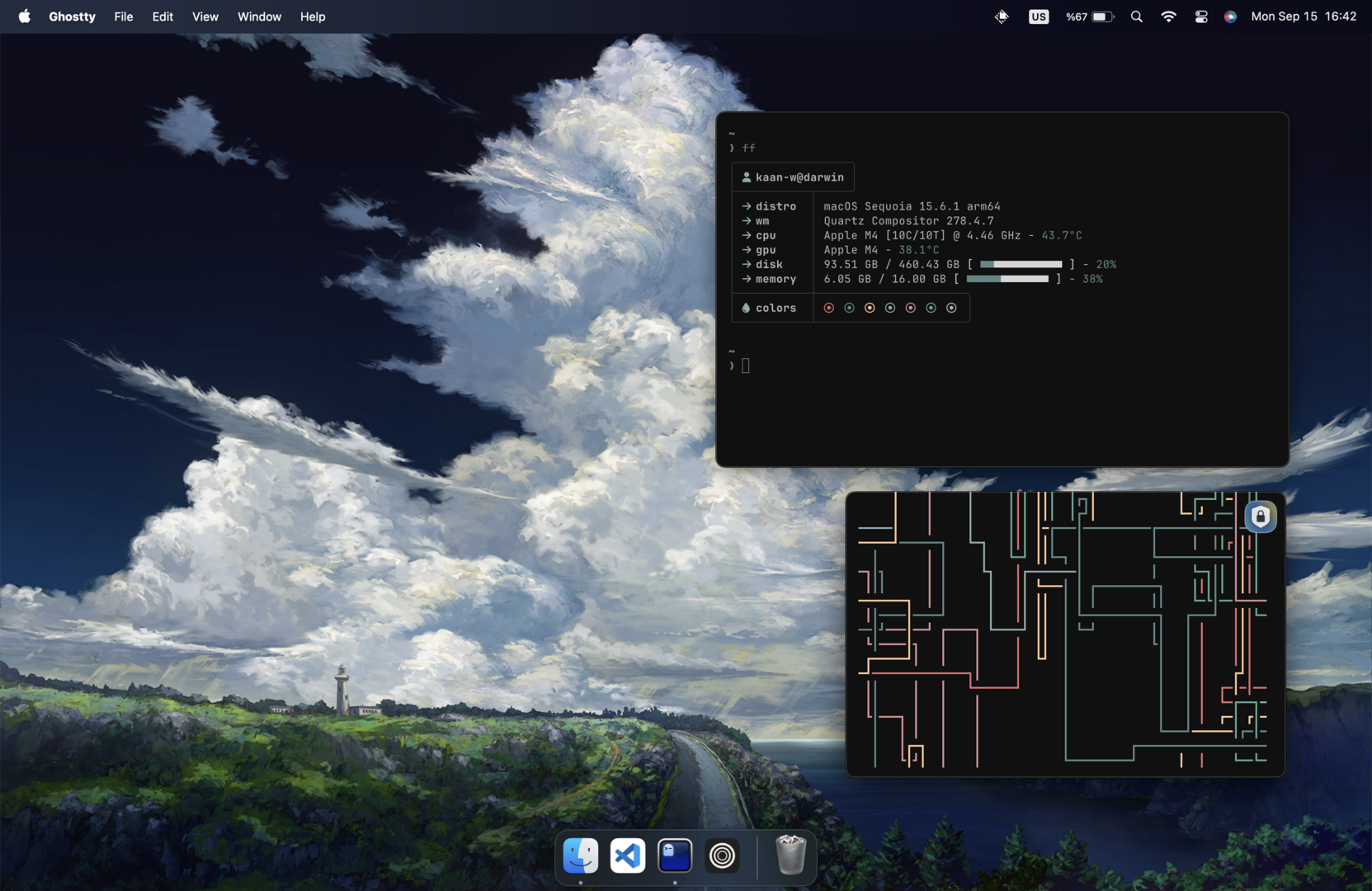Open the Trash from the Dock
The width and height of the screenshot is (1372, 891).
point(790,855)
